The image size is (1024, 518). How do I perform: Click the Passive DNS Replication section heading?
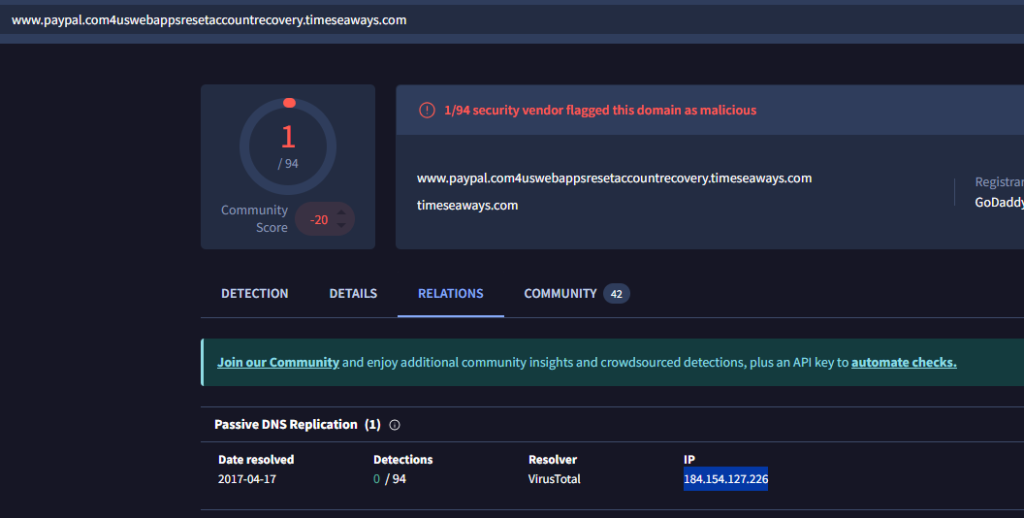pyautogui.click(x=285, y=425)
